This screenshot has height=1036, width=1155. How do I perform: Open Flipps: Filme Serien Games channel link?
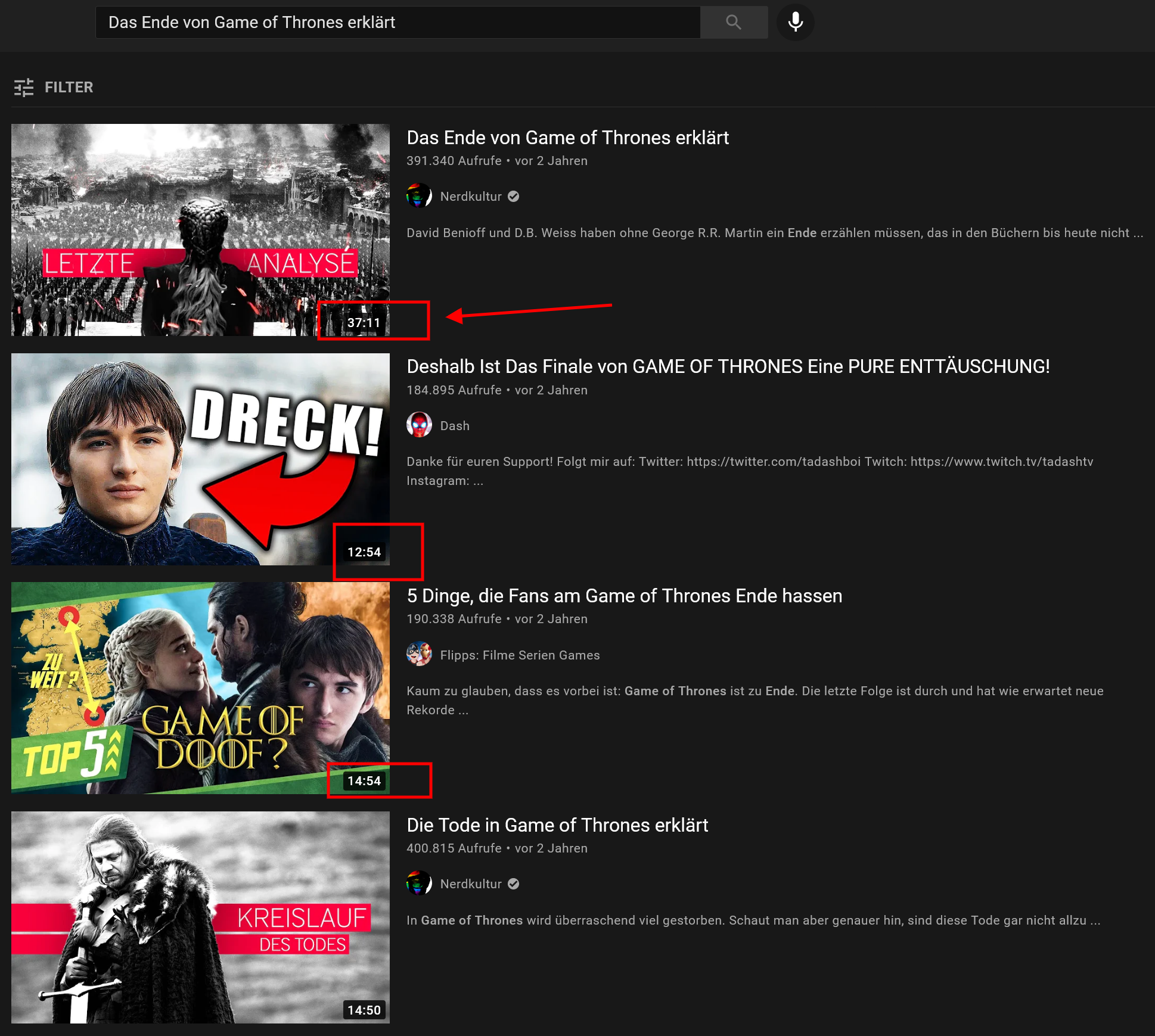[x=520, y=655]
